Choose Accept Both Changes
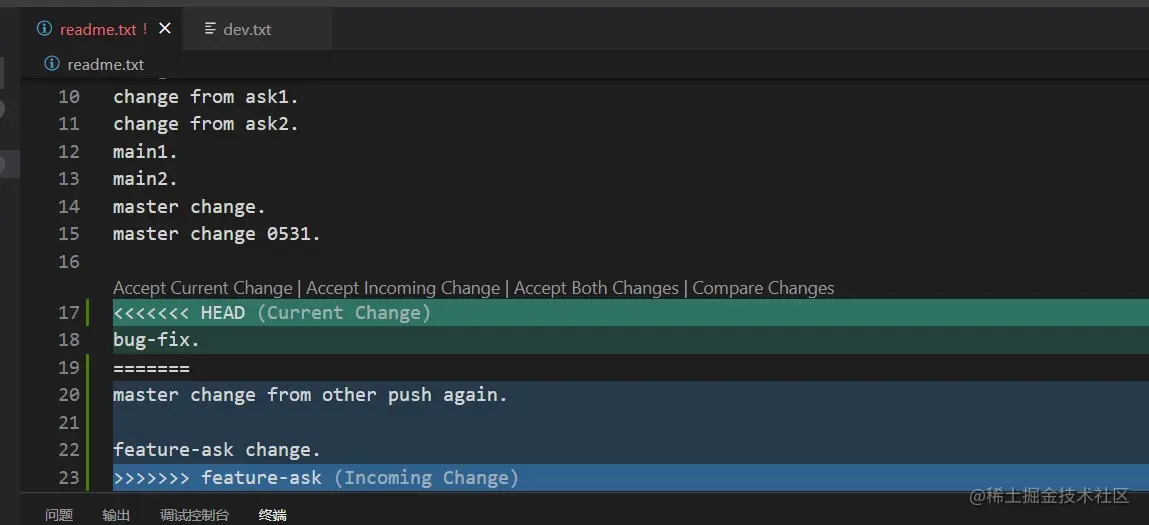1149x525 pixels. click(x=596, y=288)
